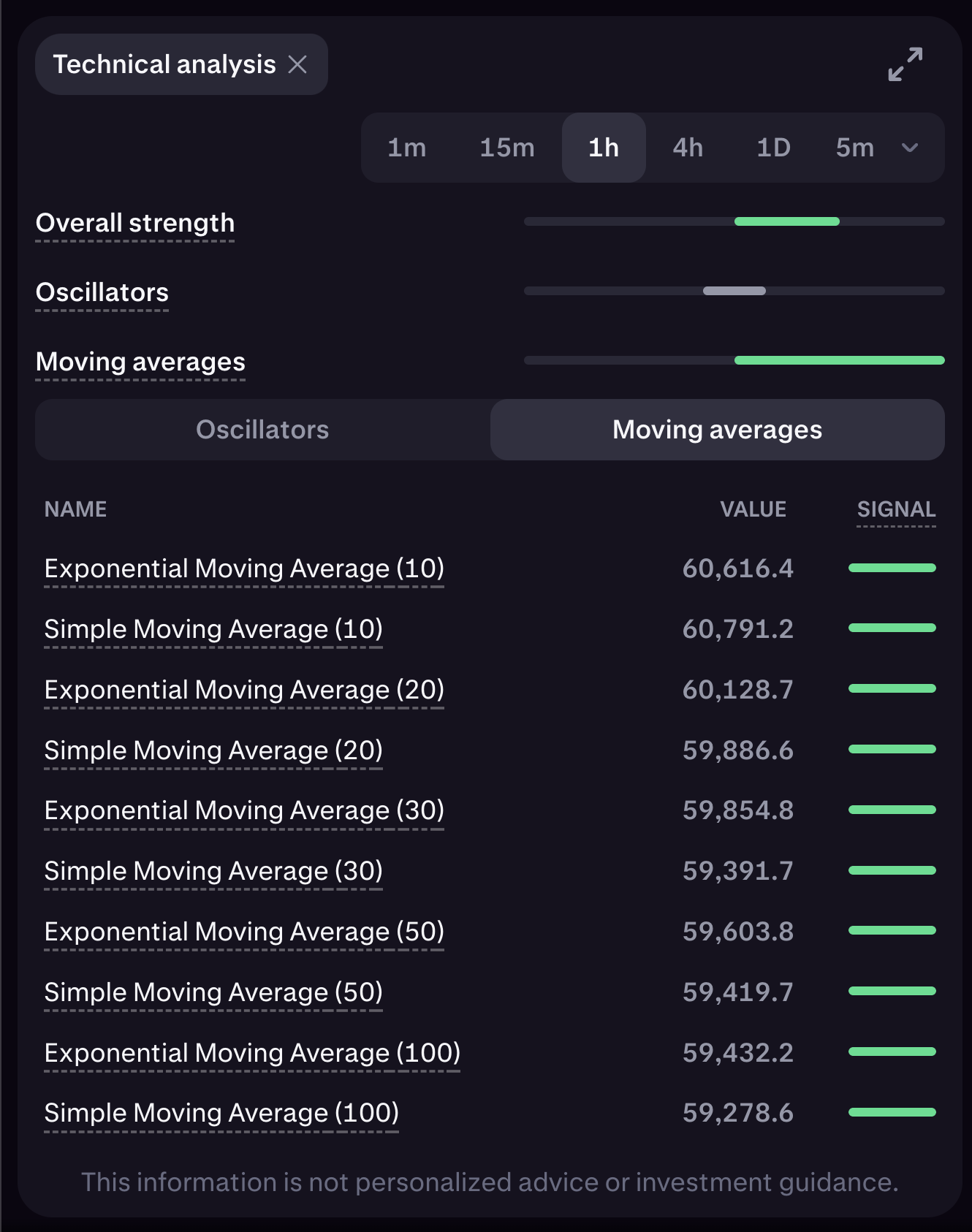Select the 15m timeframe
Image resolution: width=972 pixels, height=1232 pixels.
click(x=506, y=148)
